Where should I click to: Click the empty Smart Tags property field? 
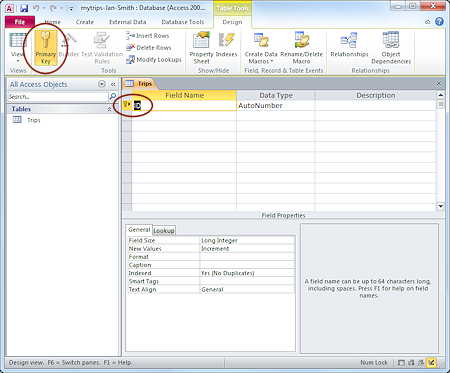247,281
